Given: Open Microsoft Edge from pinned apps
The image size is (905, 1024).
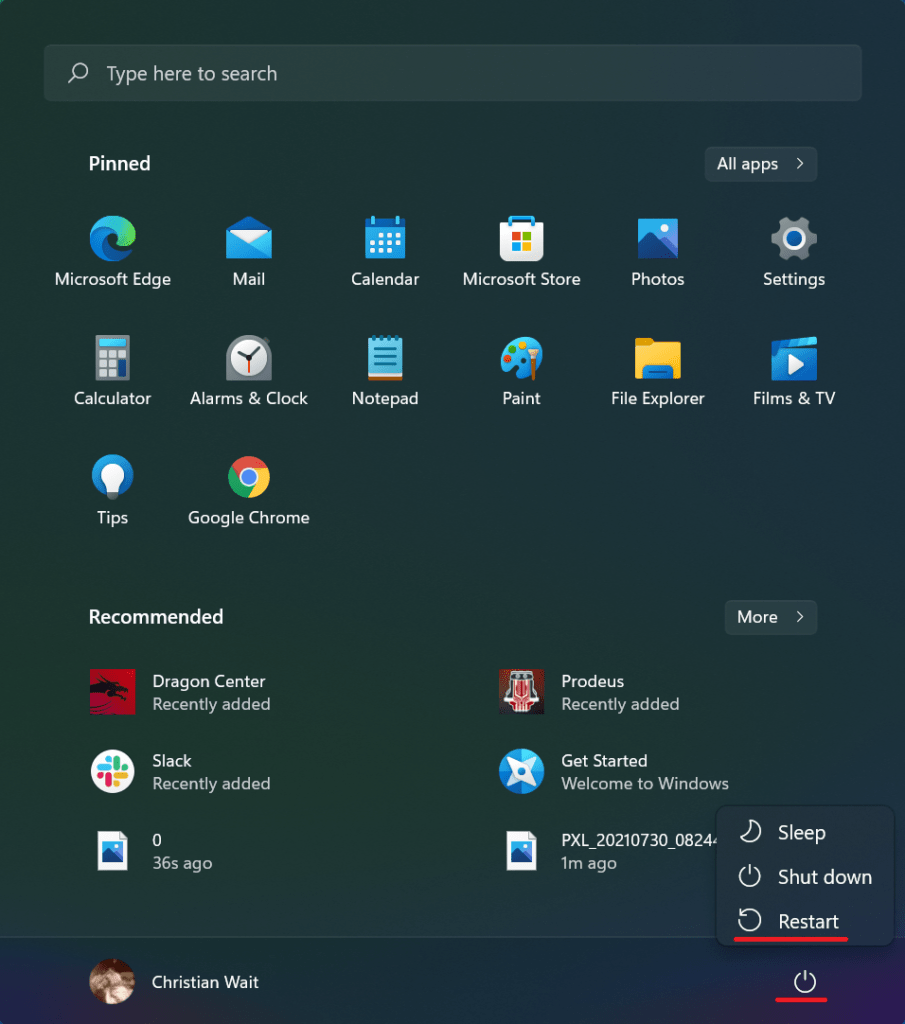Looking at the screenshot, I should pyautogui.click(x=112, y=252).
